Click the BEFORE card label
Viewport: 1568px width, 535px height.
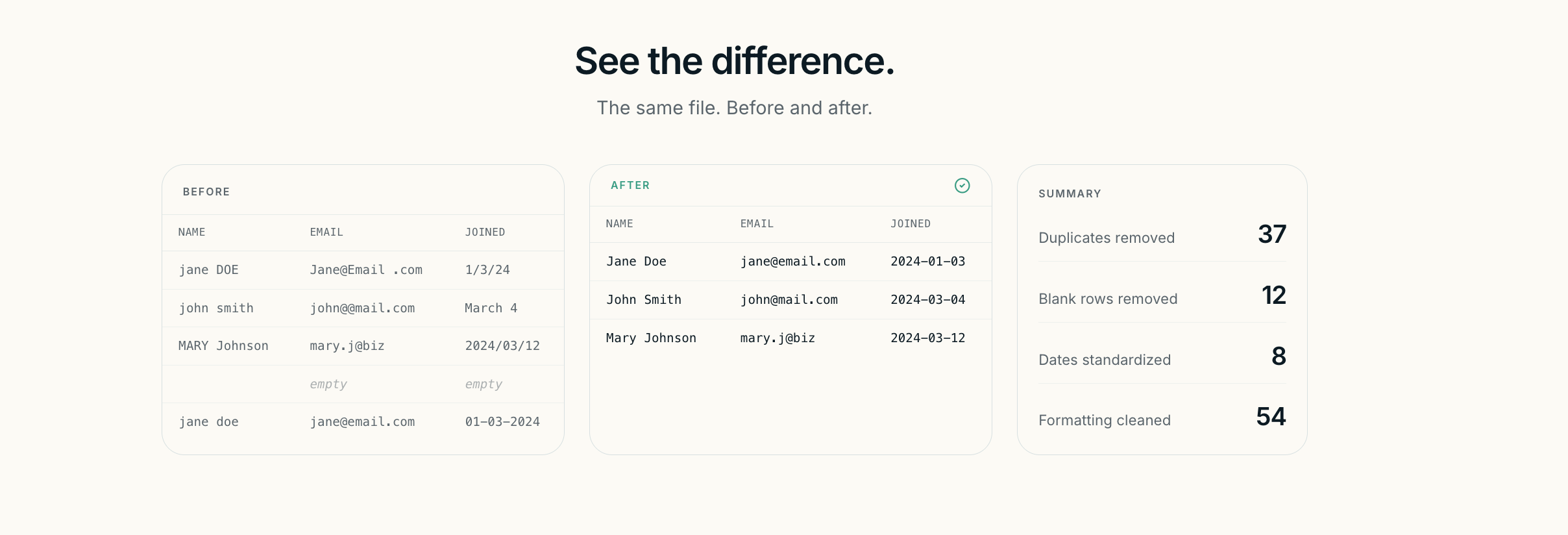pyautogui.click(x=206, y=192)
